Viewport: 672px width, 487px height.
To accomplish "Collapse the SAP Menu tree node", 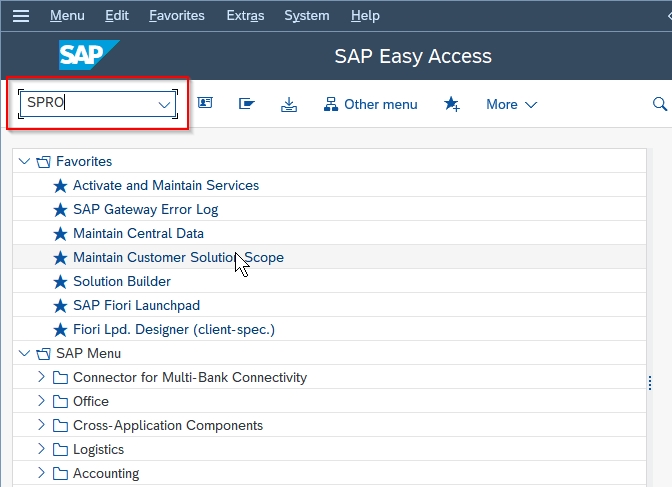I will (24, 353).
